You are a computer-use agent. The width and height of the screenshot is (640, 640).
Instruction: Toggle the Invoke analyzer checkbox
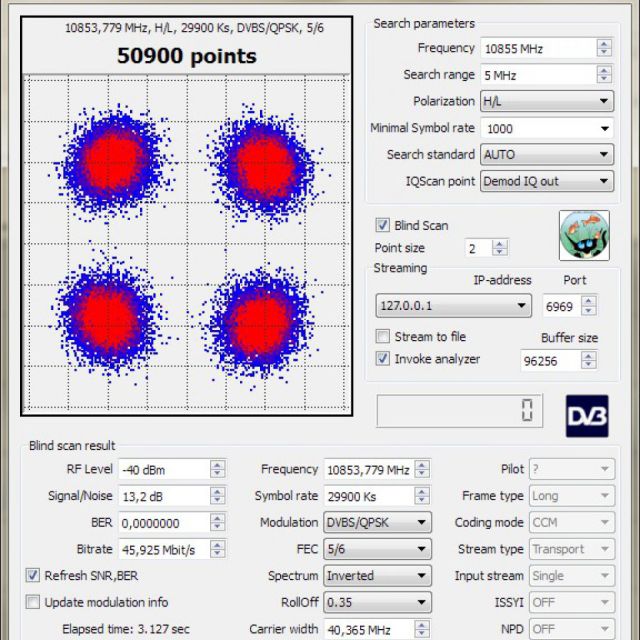[x=382, y=359]
